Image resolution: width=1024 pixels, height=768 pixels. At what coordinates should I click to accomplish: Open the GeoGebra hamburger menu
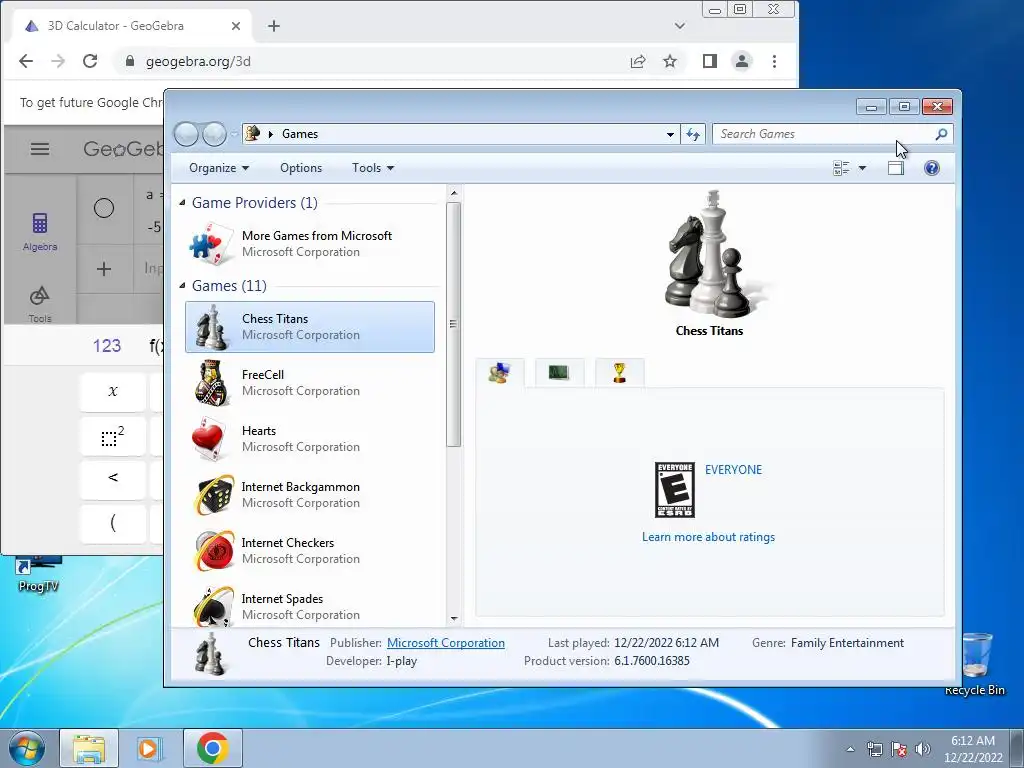click(40, 149)
